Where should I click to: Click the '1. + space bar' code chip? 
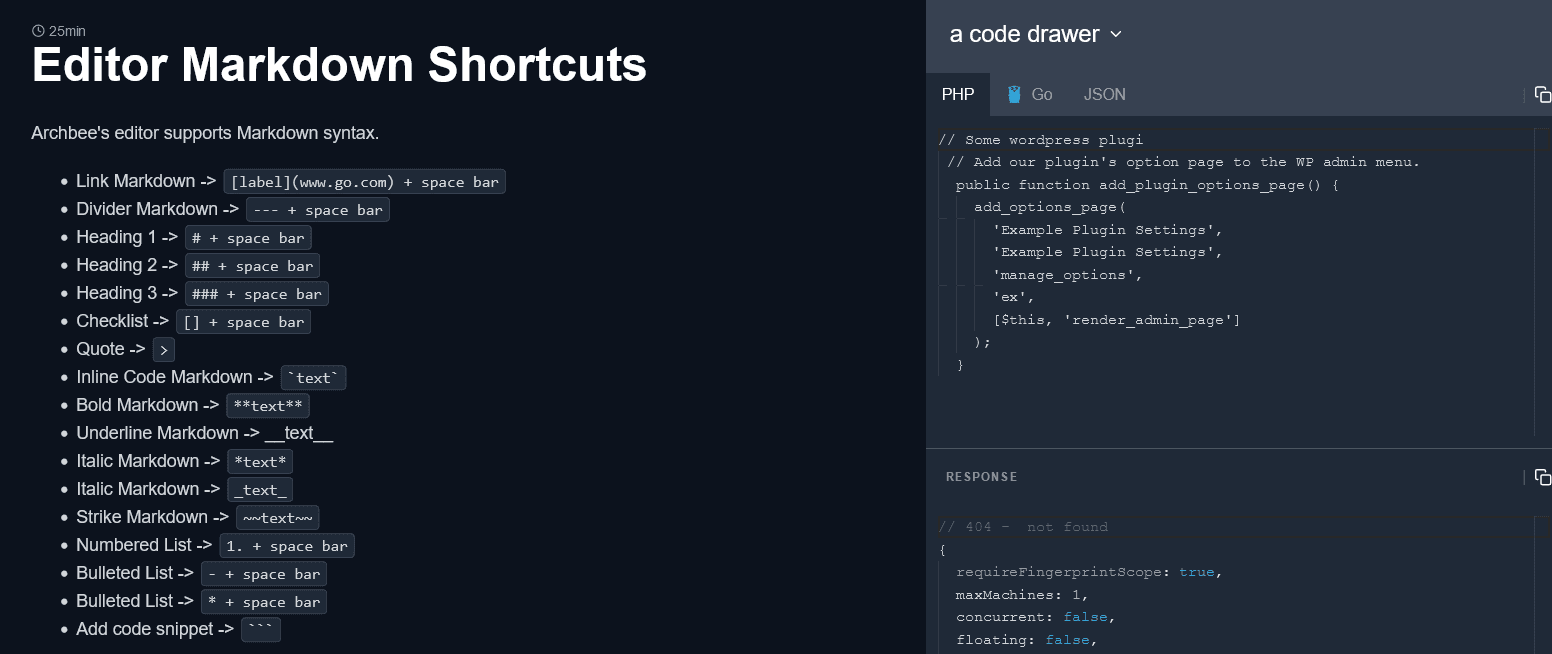click(287, 546)
